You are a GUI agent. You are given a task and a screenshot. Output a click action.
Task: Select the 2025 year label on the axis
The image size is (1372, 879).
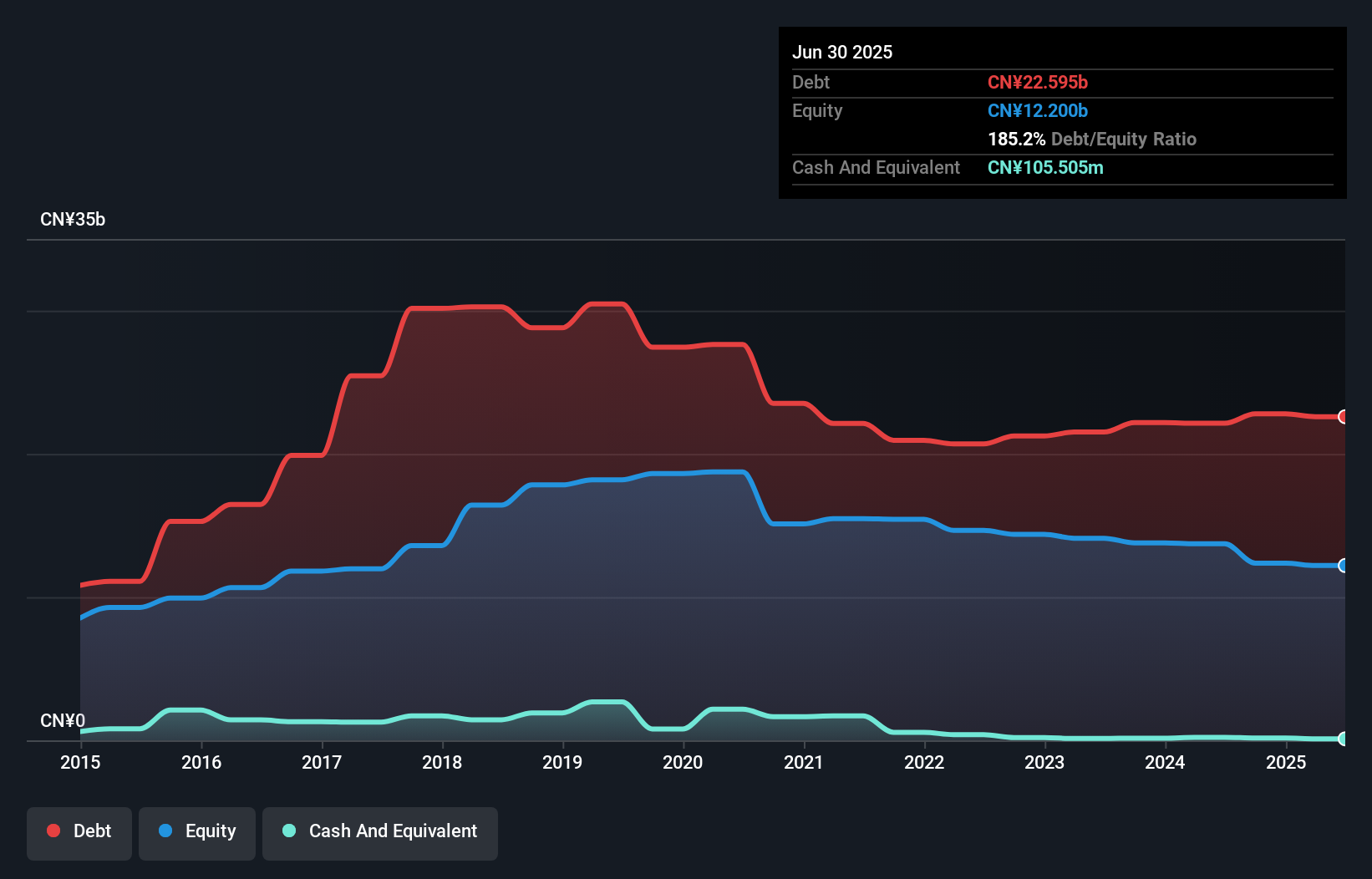1287,762
